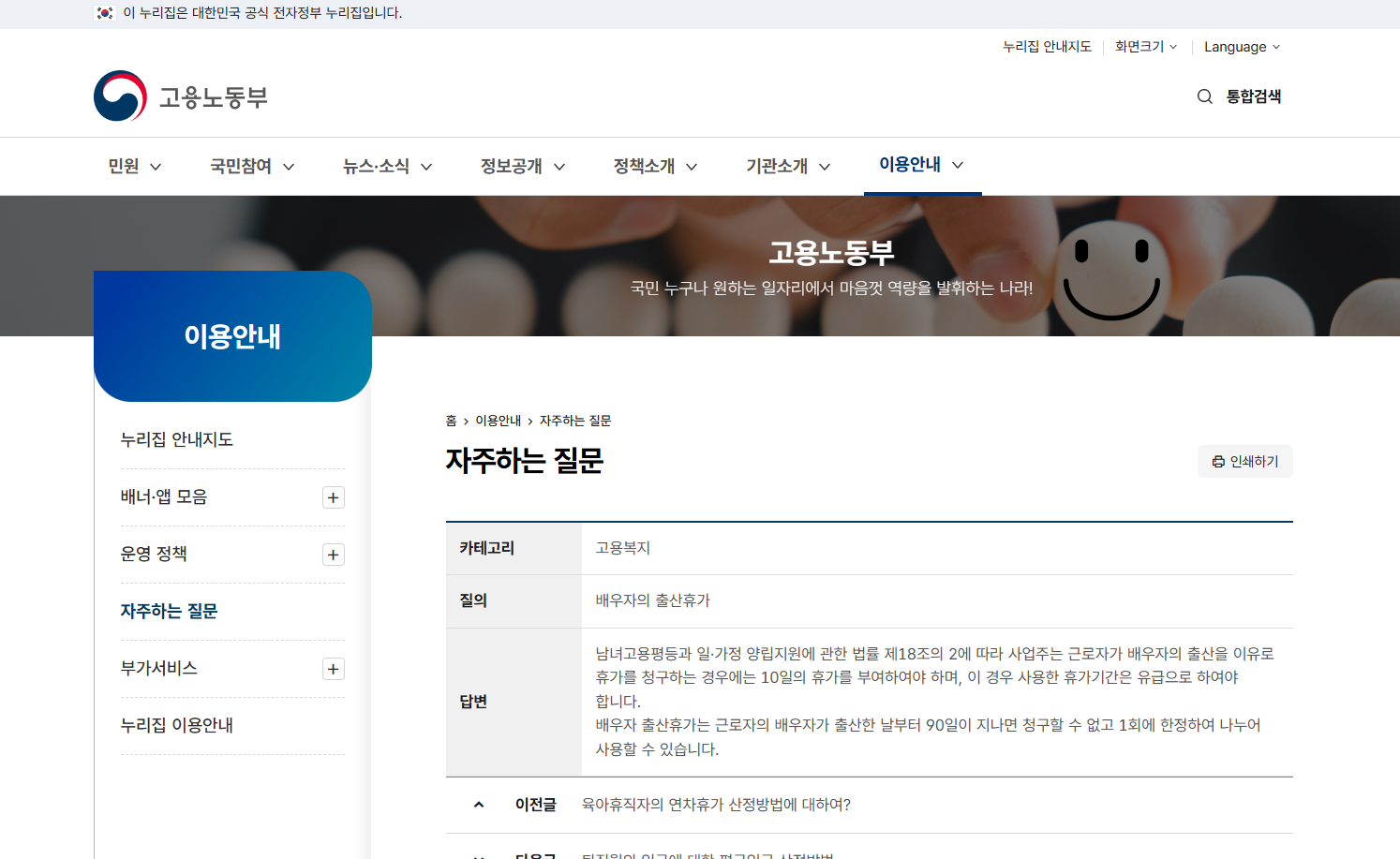Open the 이용안내 top menu
The image size is (1400, 859).
[x=921, y=165]
